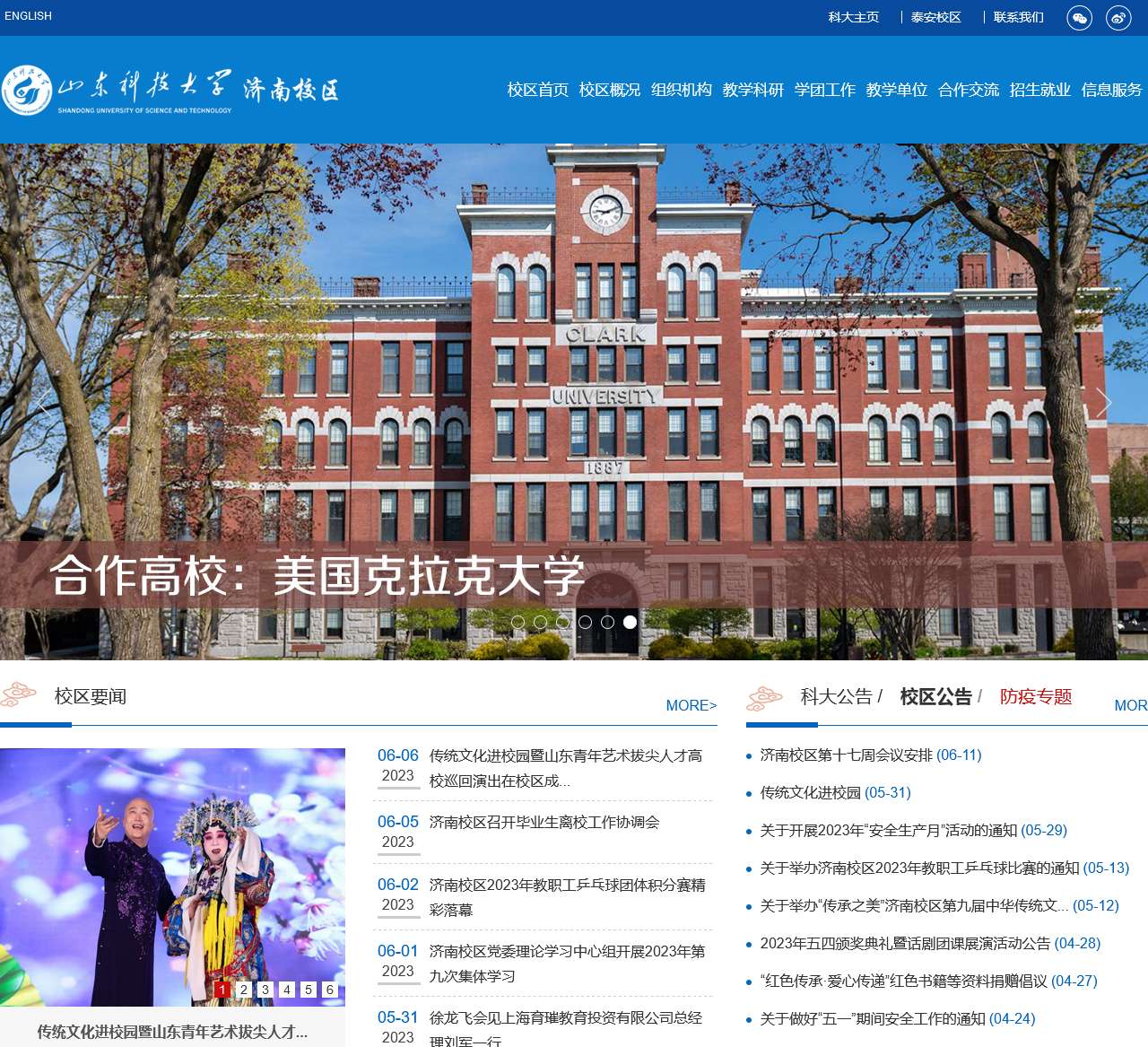Viewport: 1148px width, 1047px height.
Task: Open 校区概况 menu item
Action: [x=610, y=90]
